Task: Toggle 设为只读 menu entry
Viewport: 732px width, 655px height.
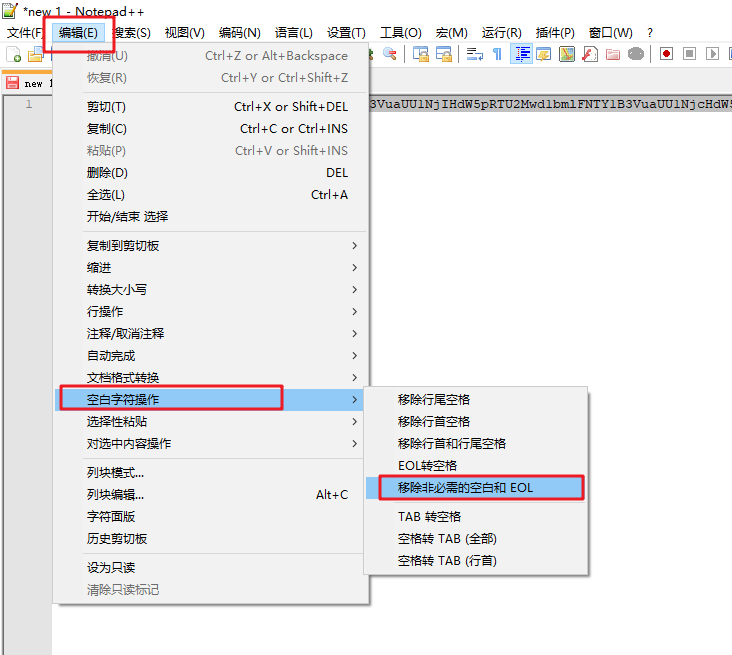Action: click(x=211, y=568)
